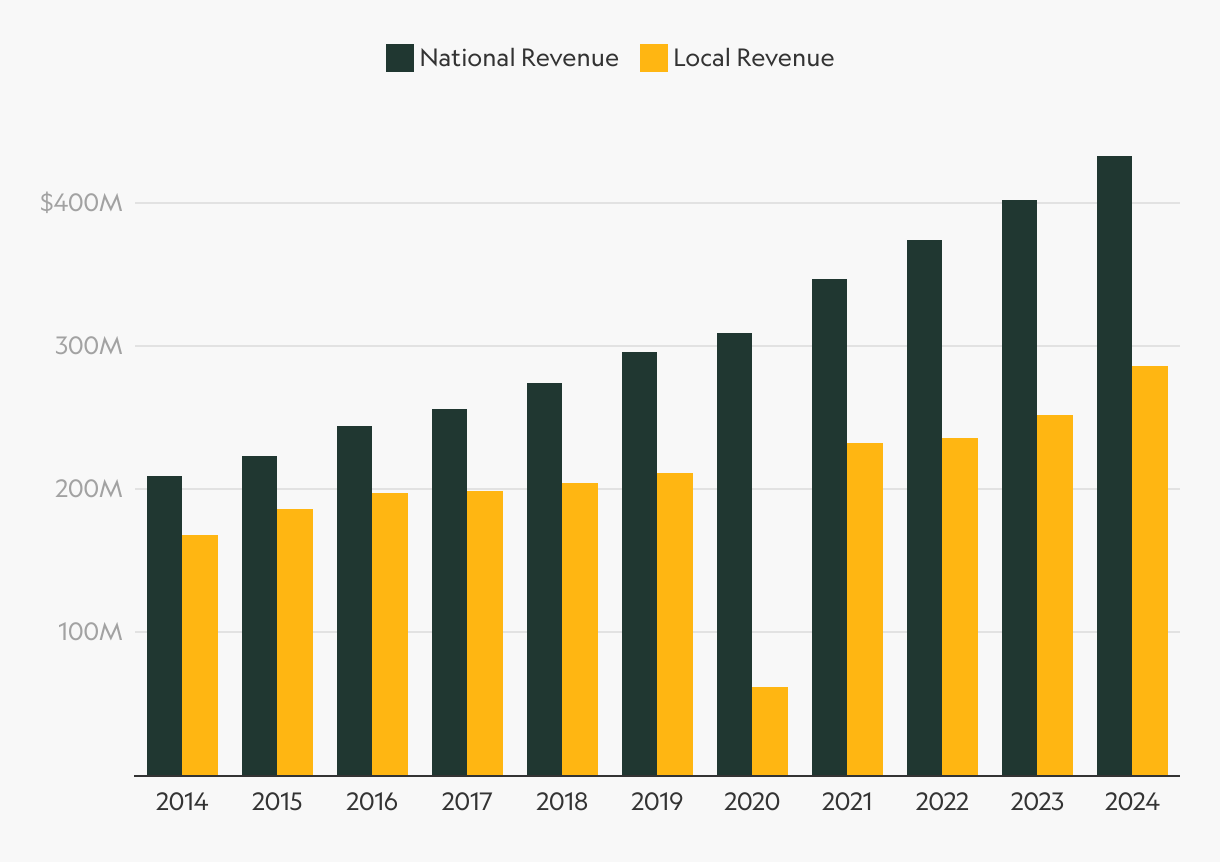This screenshot has width=1220, height=862.
Task: Click the 2014 Local Revenue bar
Action: point(200,655)
